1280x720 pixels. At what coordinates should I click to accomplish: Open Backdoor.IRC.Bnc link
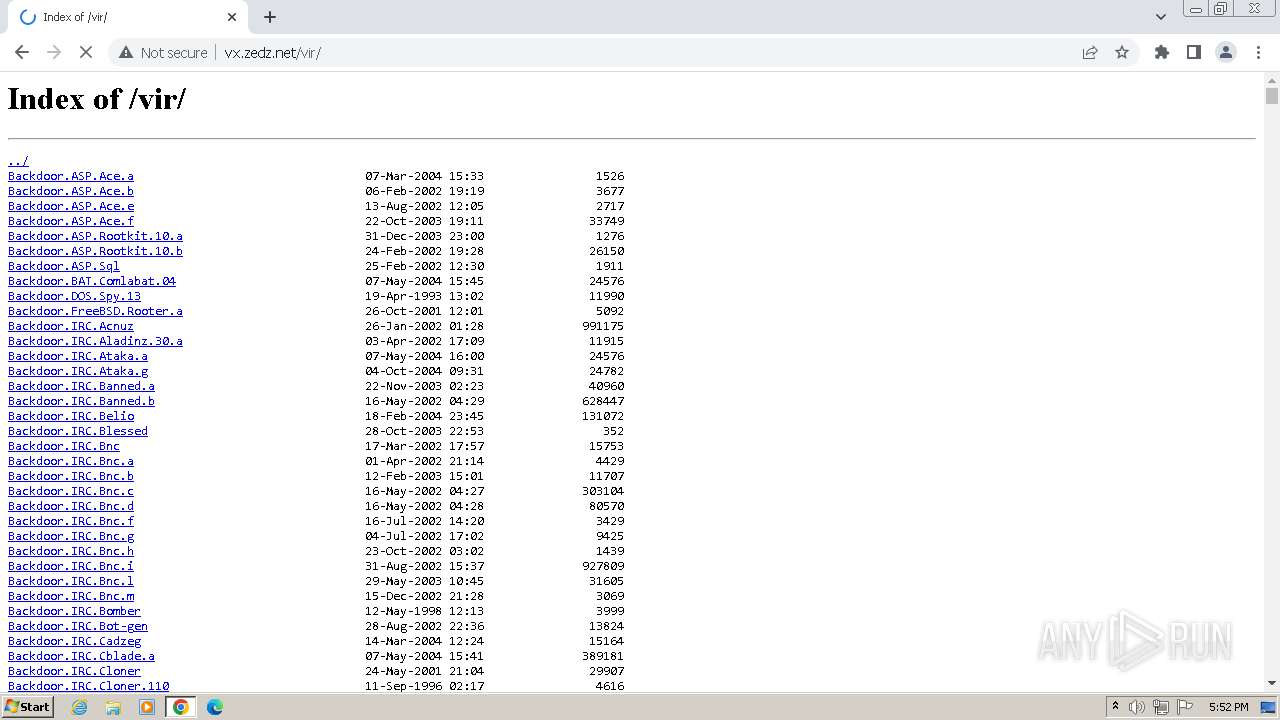coord(64,446)
